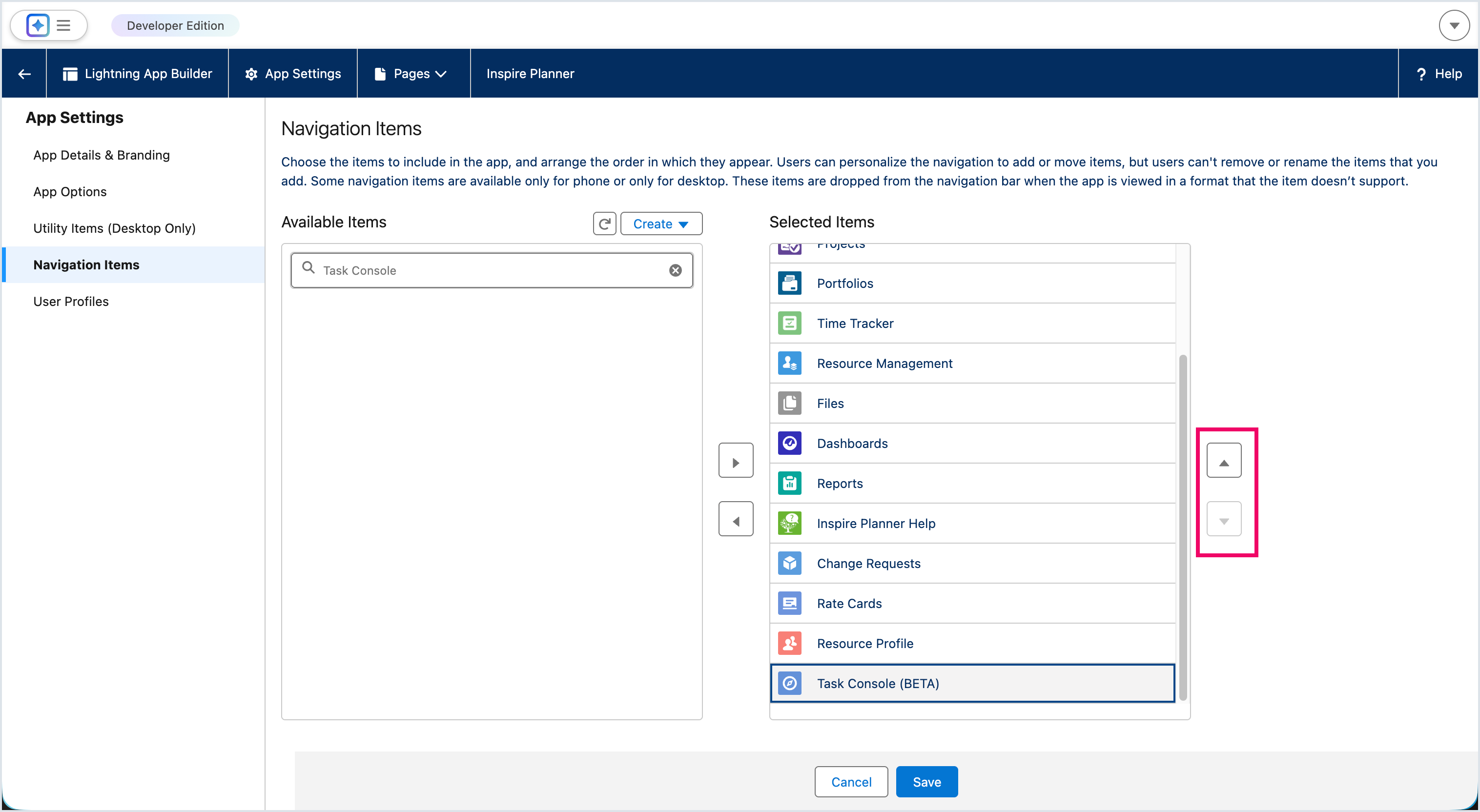Screen dimensions: 1480x812
Task: Expand the Pages dropdown menu
Action: point(410,74)
